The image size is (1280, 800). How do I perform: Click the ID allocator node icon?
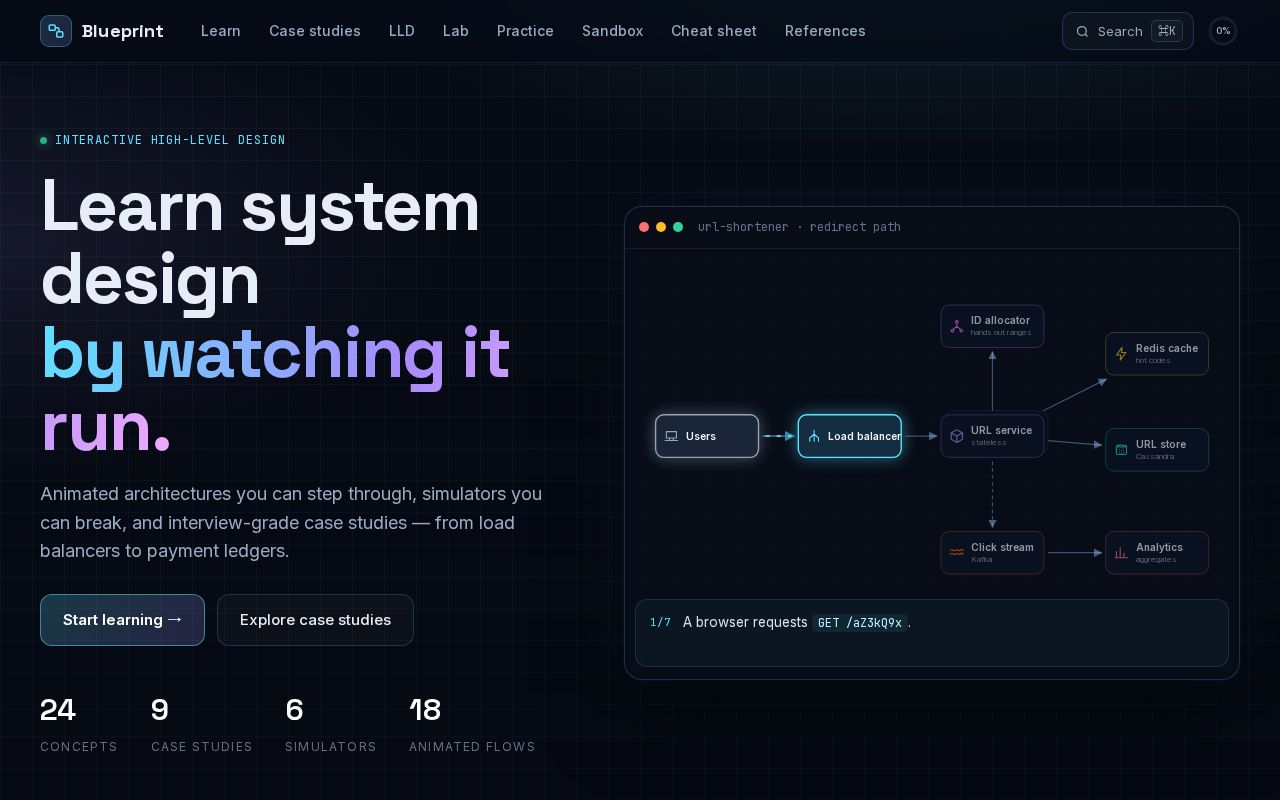pos(957,326)
